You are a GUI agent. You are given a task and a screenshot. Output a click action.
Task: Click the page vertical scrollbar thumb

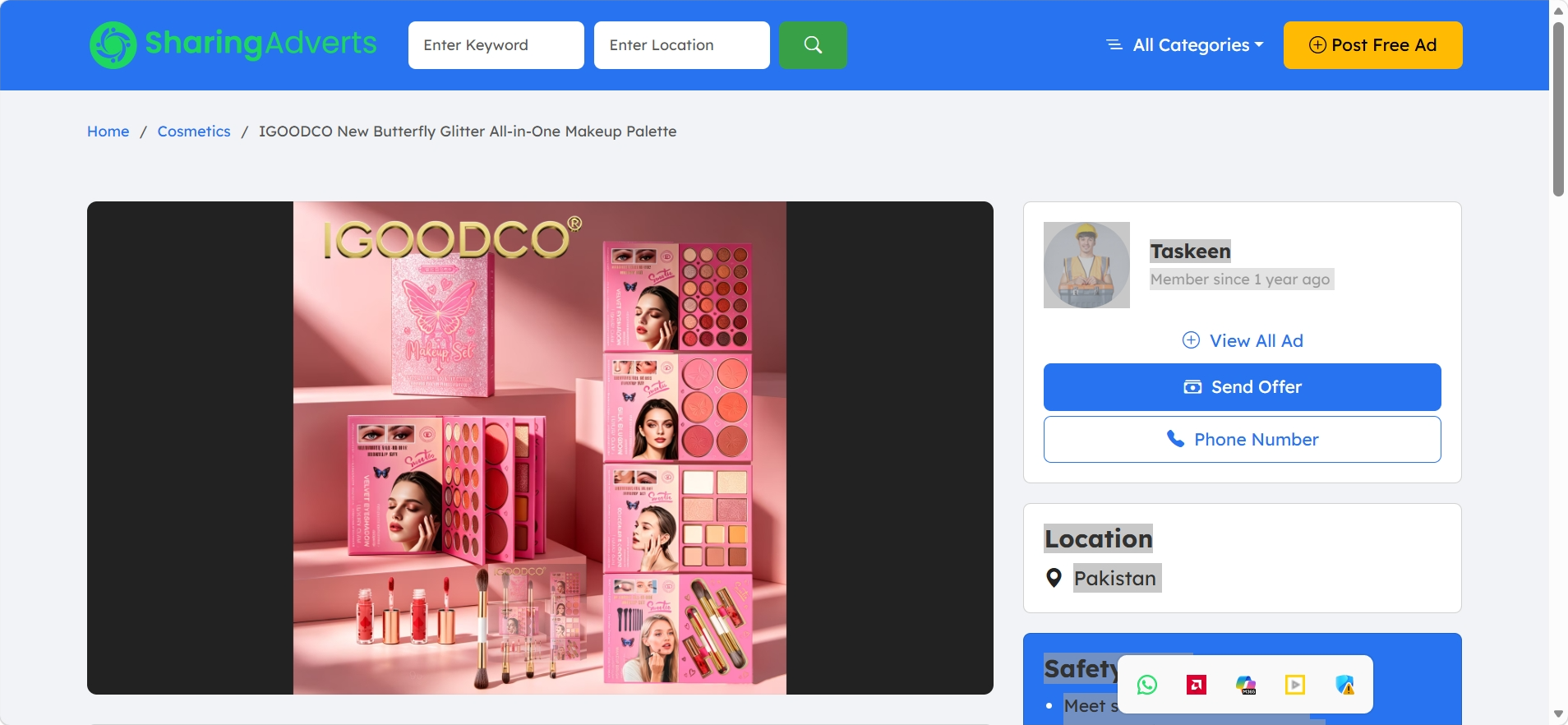(1558, 109)
